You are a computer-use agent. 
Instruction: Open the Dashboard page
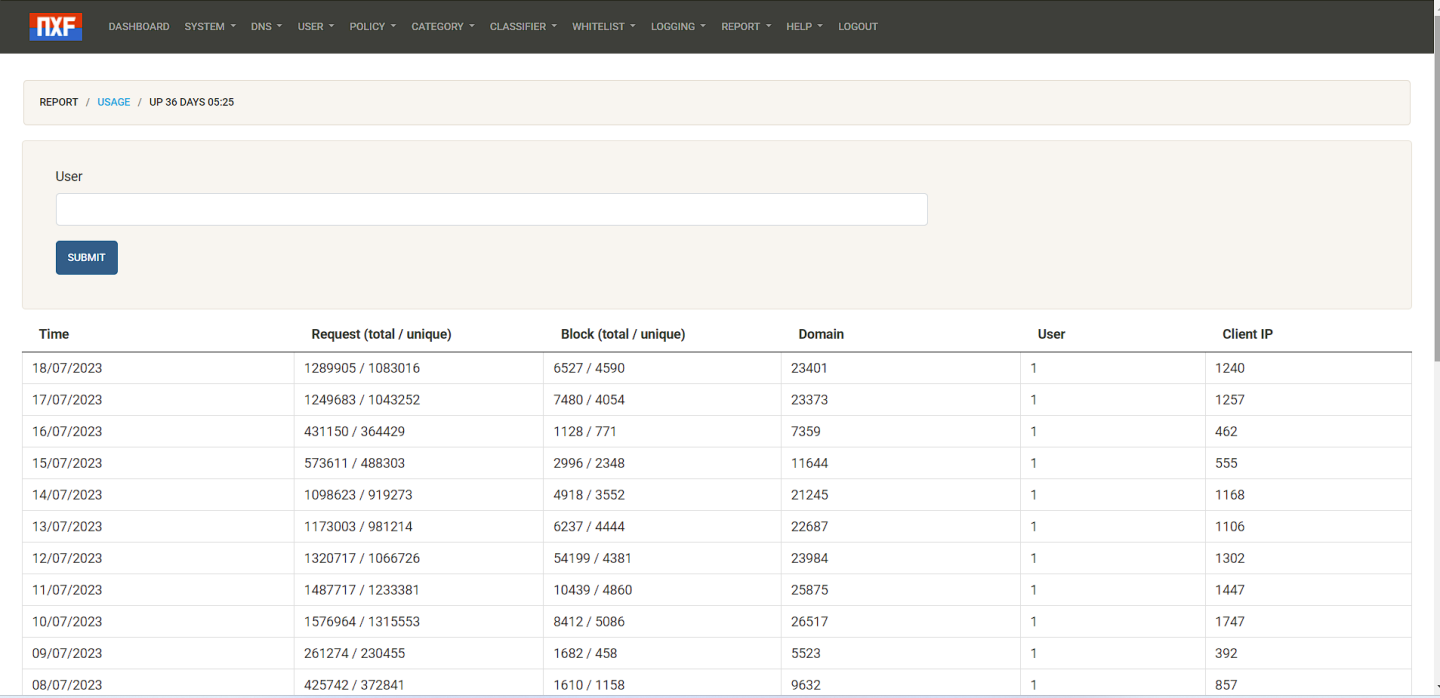pyautogui.click(x=139, y=27)
